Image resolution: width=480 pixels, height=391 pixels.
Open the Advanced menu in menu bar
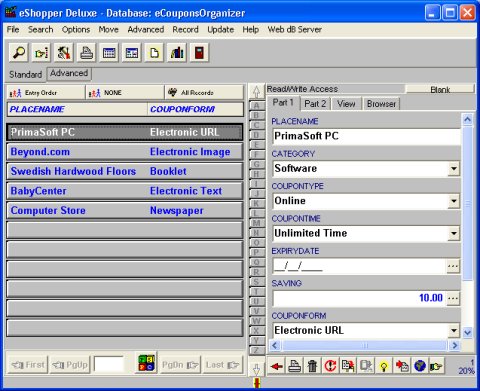(x=146, y=30)
